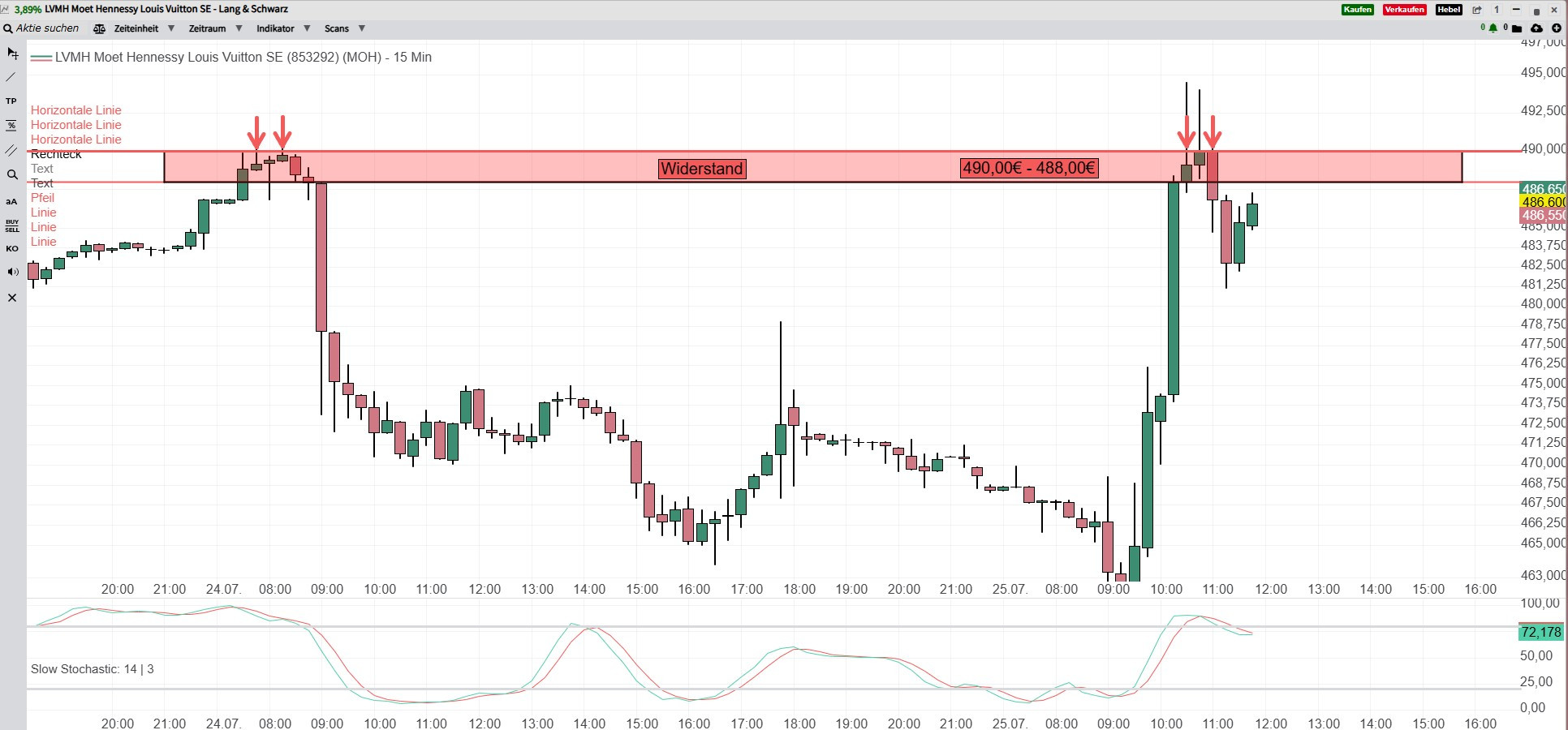
Task: Activate the TP target tool
Action: [x=11, y=101]
